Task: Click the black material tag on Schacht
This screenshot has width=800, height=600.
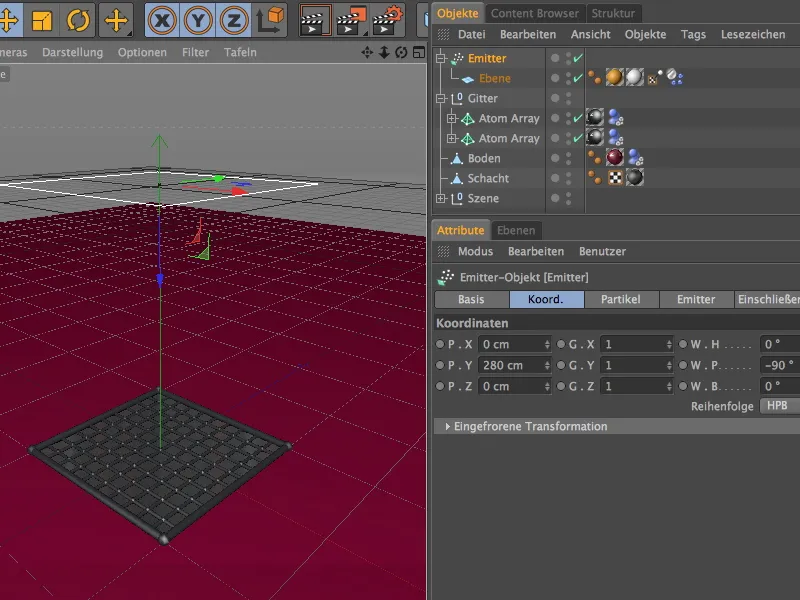Action: pyautogui.click(x=634, y=178)
